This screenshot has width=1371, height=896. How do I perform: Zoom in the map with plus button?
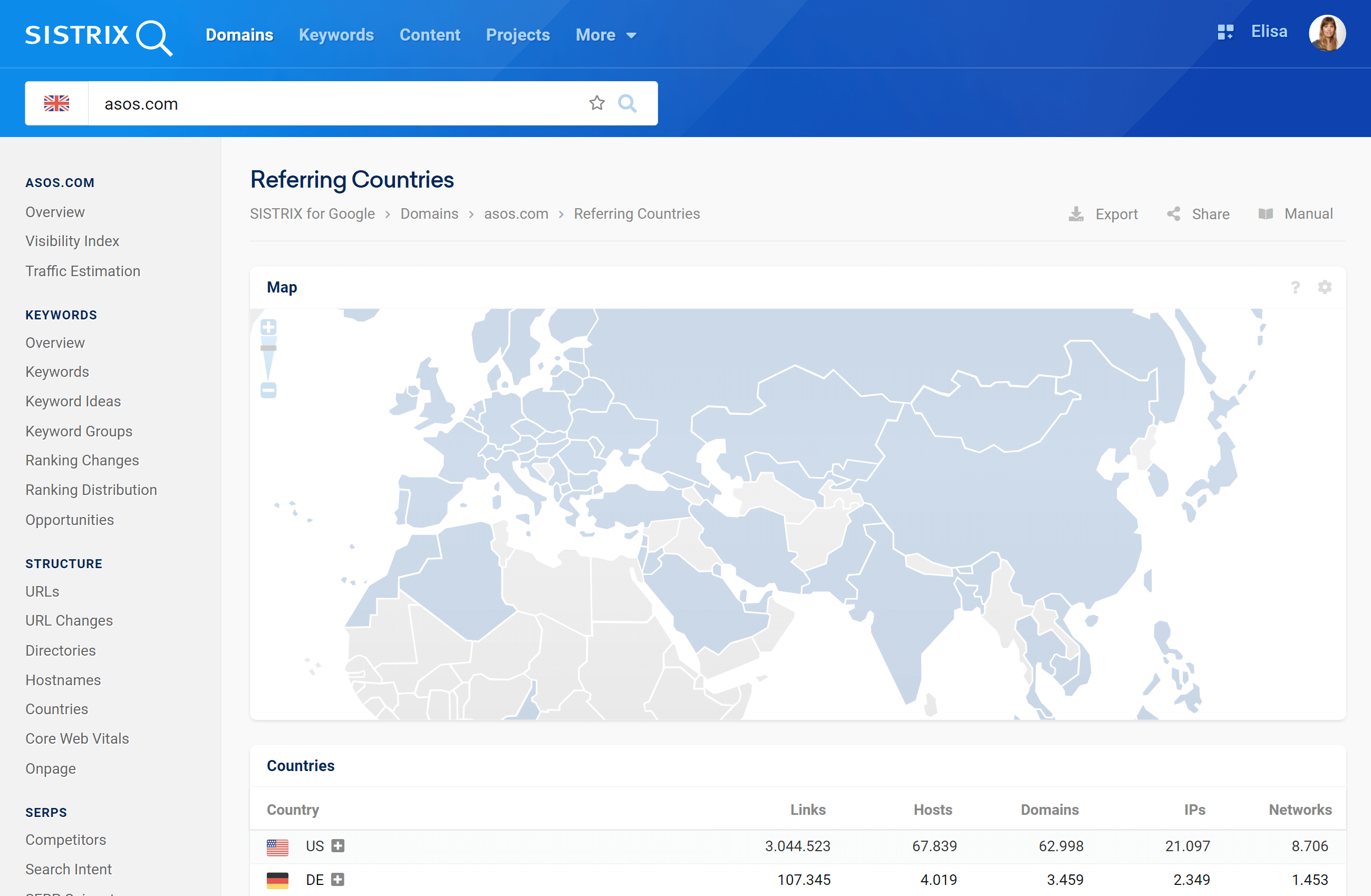pyautogui.click(x=268, y=327)
